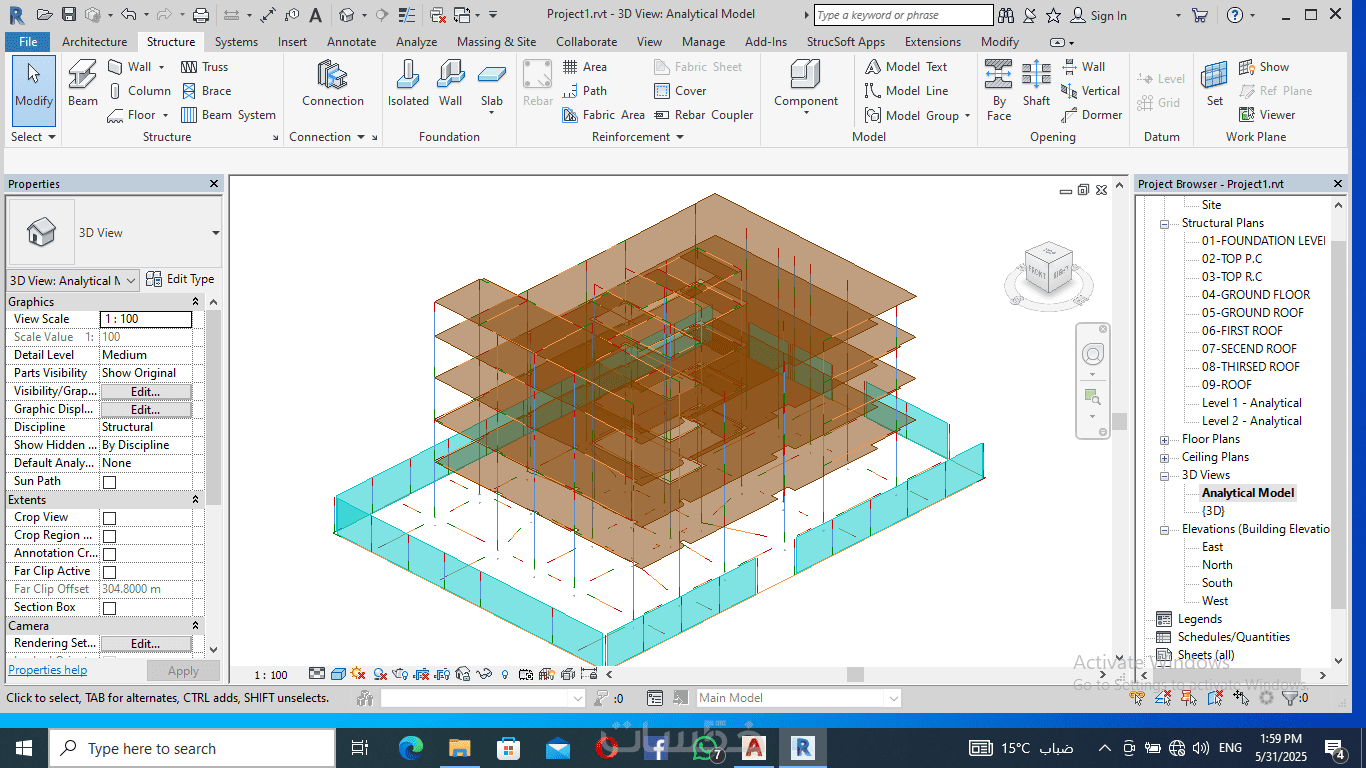Turn on the Section Box checkbox
1366x768 pixels.
click(110, 608)
